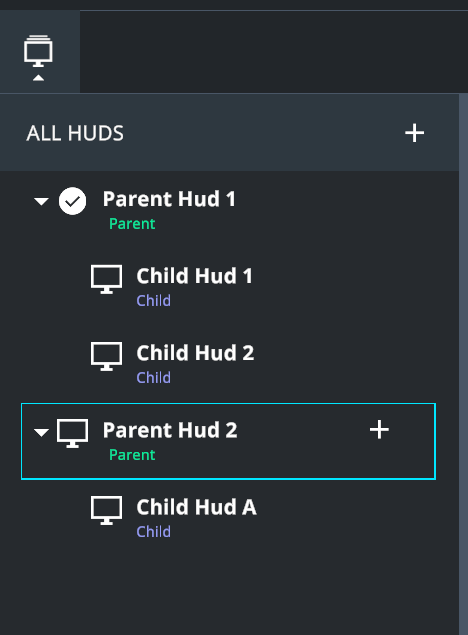This screenshot has width=468, height=635.
Task: Select the Parent Hud 2 entry
Action: pyautogui.click(x=228, y=441)
